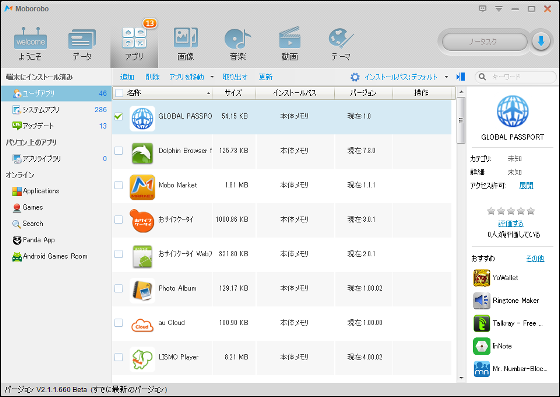Click the Dolphin Browser app icon
The width and height of the screenshot is (560, 397).
click(x=142, y=153)
